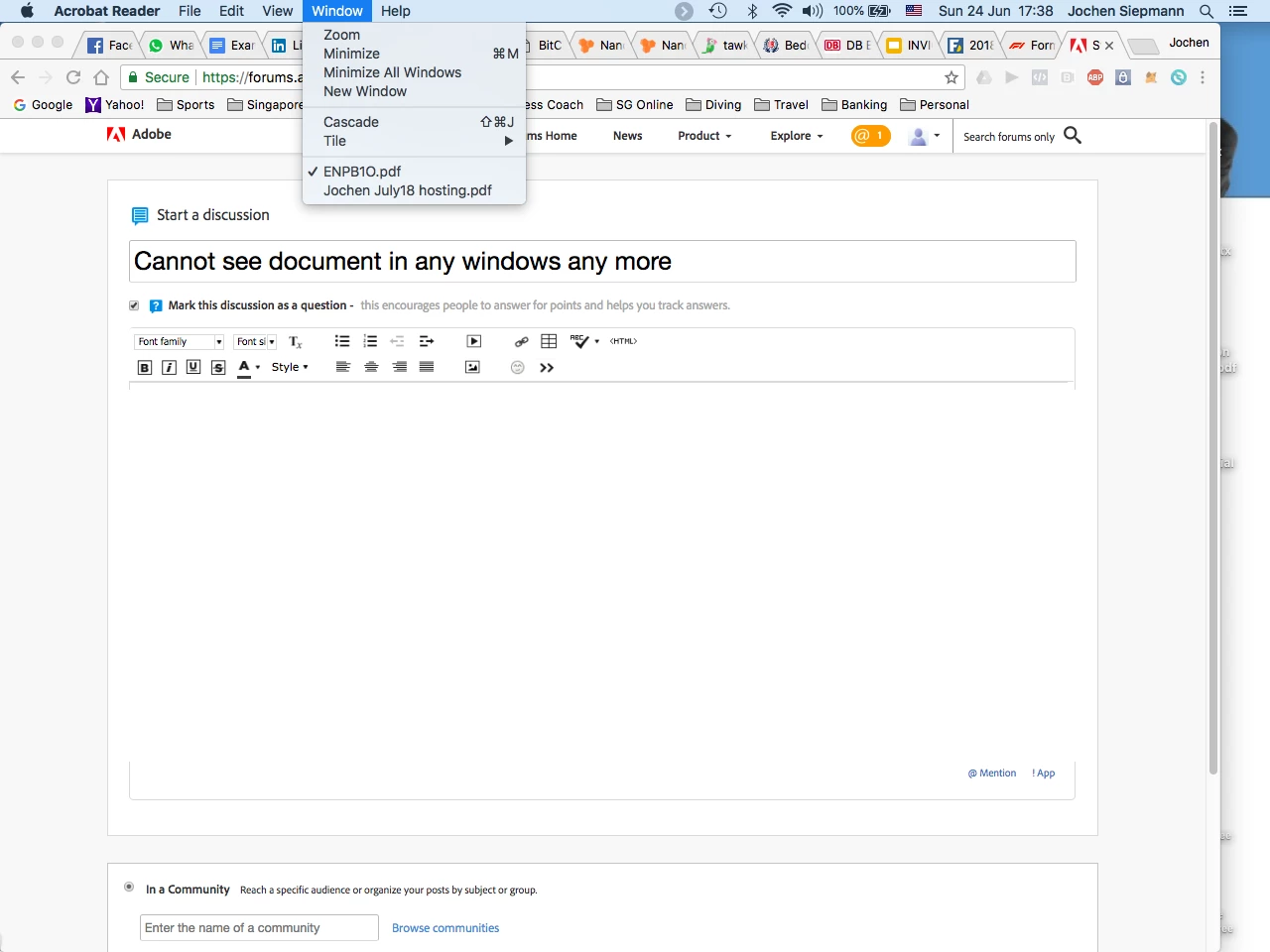Viewport: 1270px width, 952px height.
Task: Click the page vertical scrollbar
Action: 1212,446
